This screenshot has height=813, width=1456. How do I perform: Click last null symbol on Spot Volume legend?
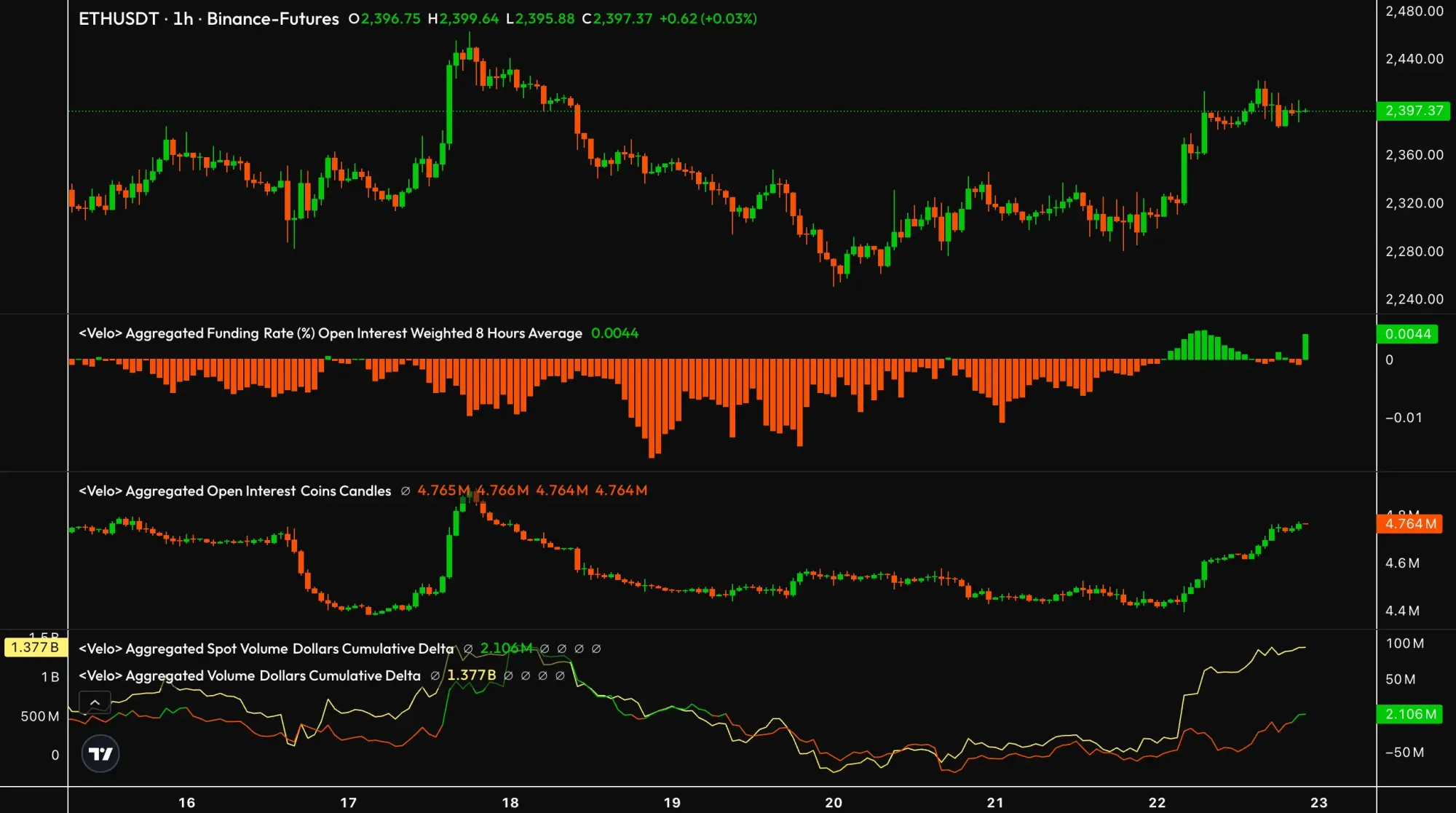[x=596, y=649]
